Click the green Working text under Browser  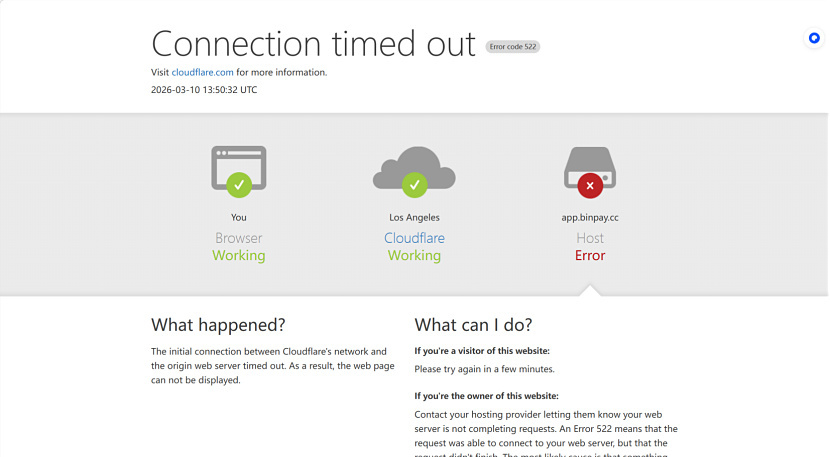coord(239,255)
